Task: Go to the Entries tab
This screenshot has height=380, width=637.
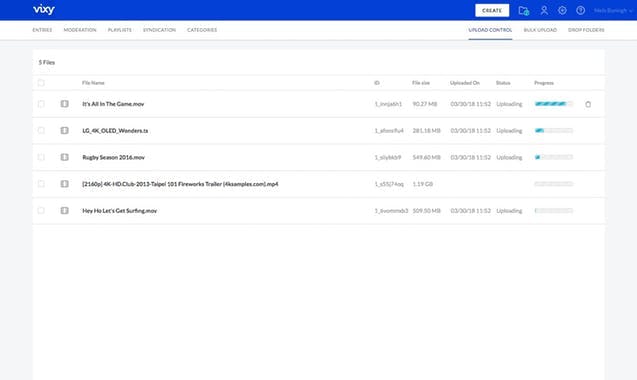Action: tap(42, 30)
